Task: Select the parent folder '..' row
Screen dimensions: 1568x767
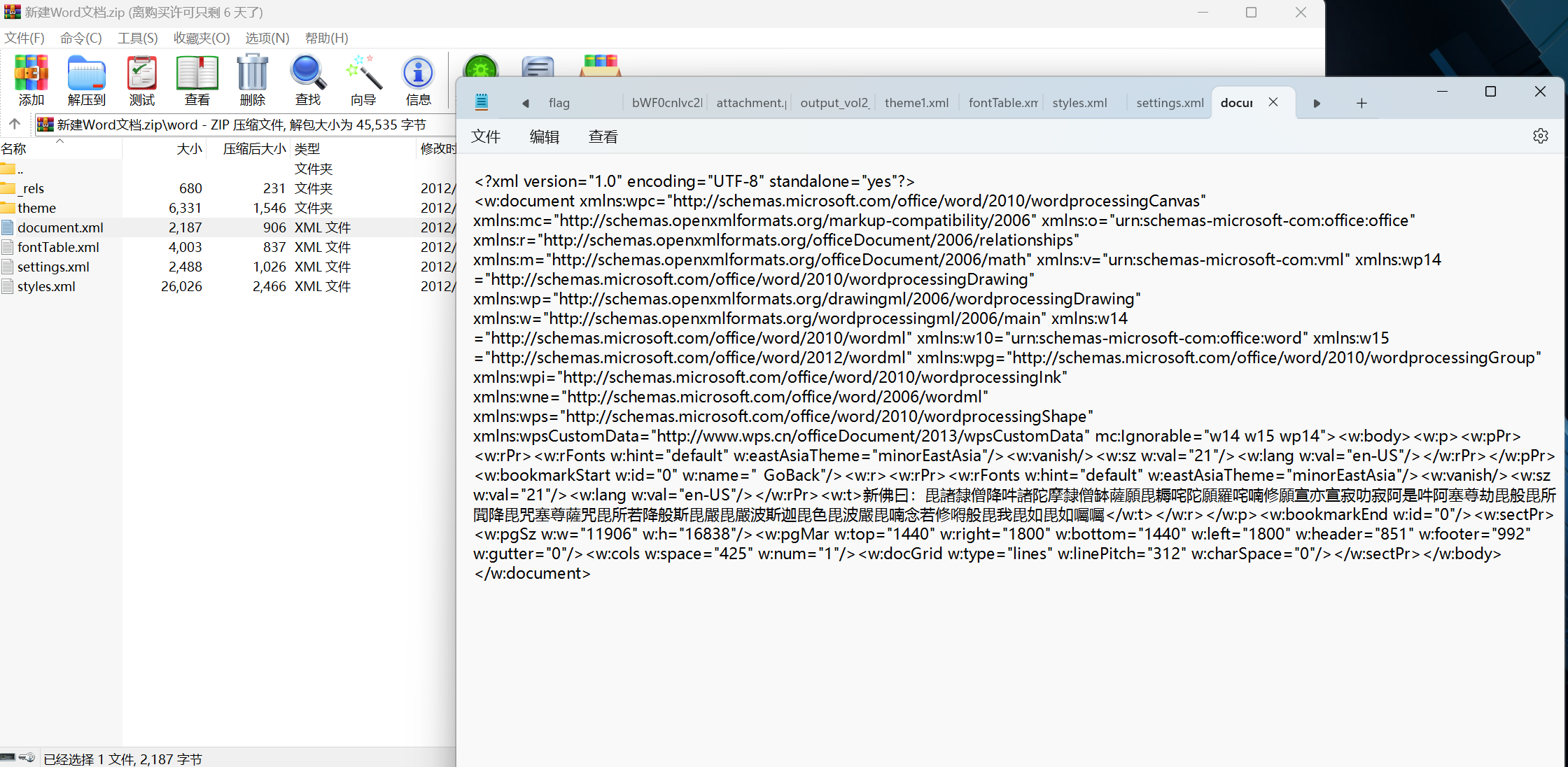Action: [x=227, y=169]
